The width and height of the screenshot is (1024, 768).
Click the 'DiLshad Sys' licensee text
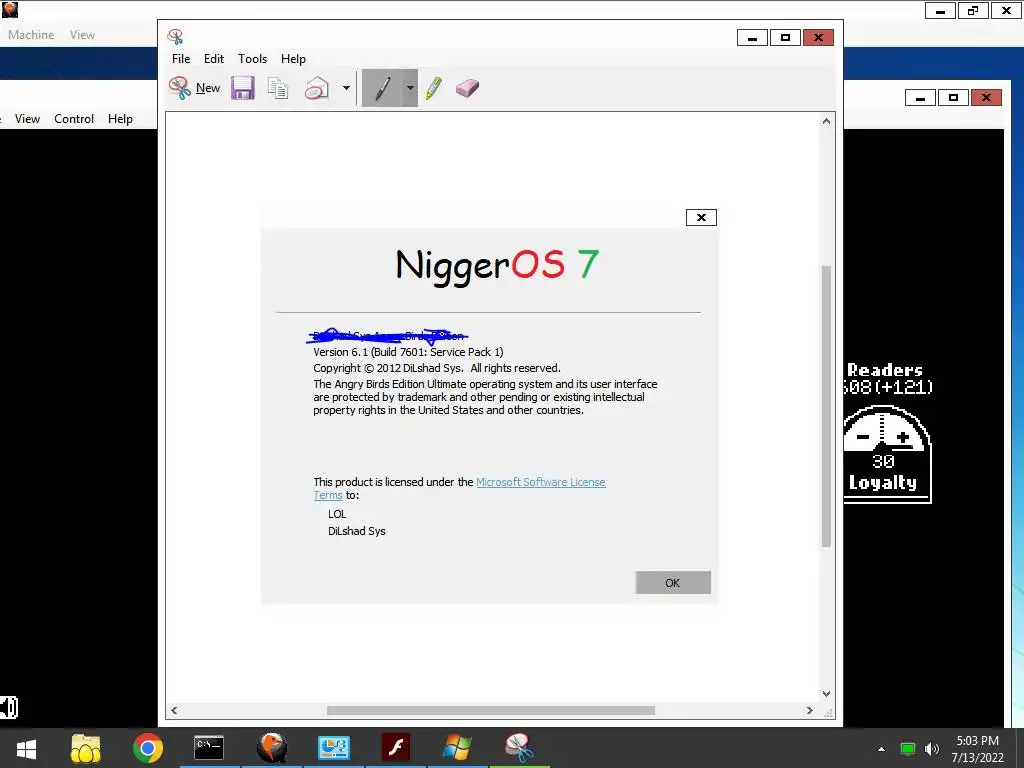(357, 531)
